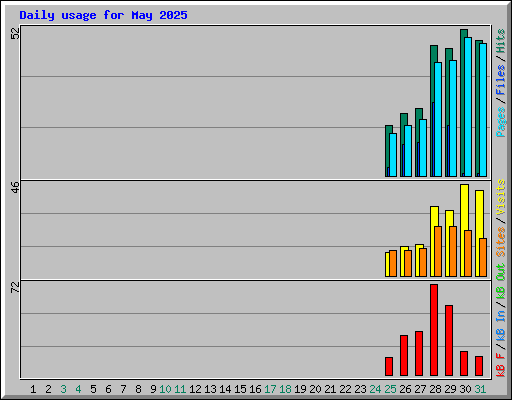Select day '14' on the x-axis
This screenshot has width=512, height=400.
pyautogui.click(x=225, y=389)
